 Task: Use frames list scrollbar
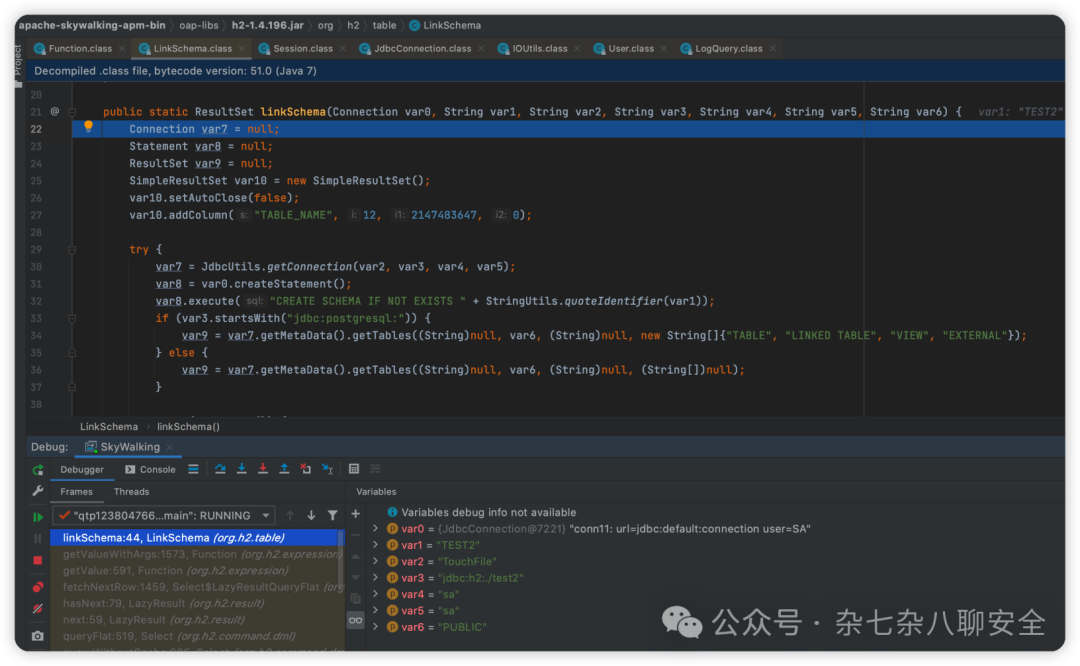click(x=340, y=558)
